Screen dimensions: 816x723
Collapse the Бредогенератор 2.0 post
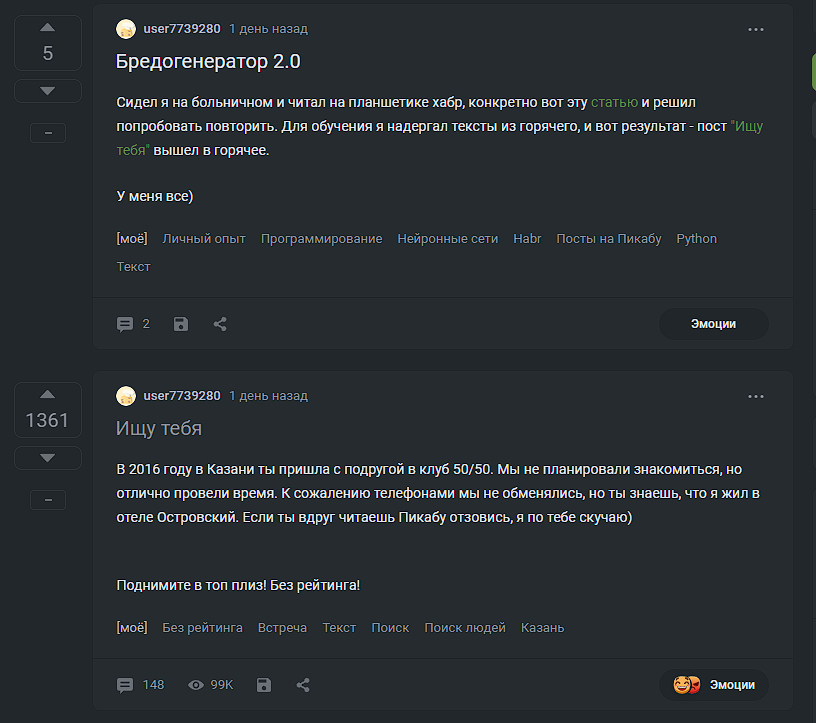pyautogui.click(x=47, y=133)
